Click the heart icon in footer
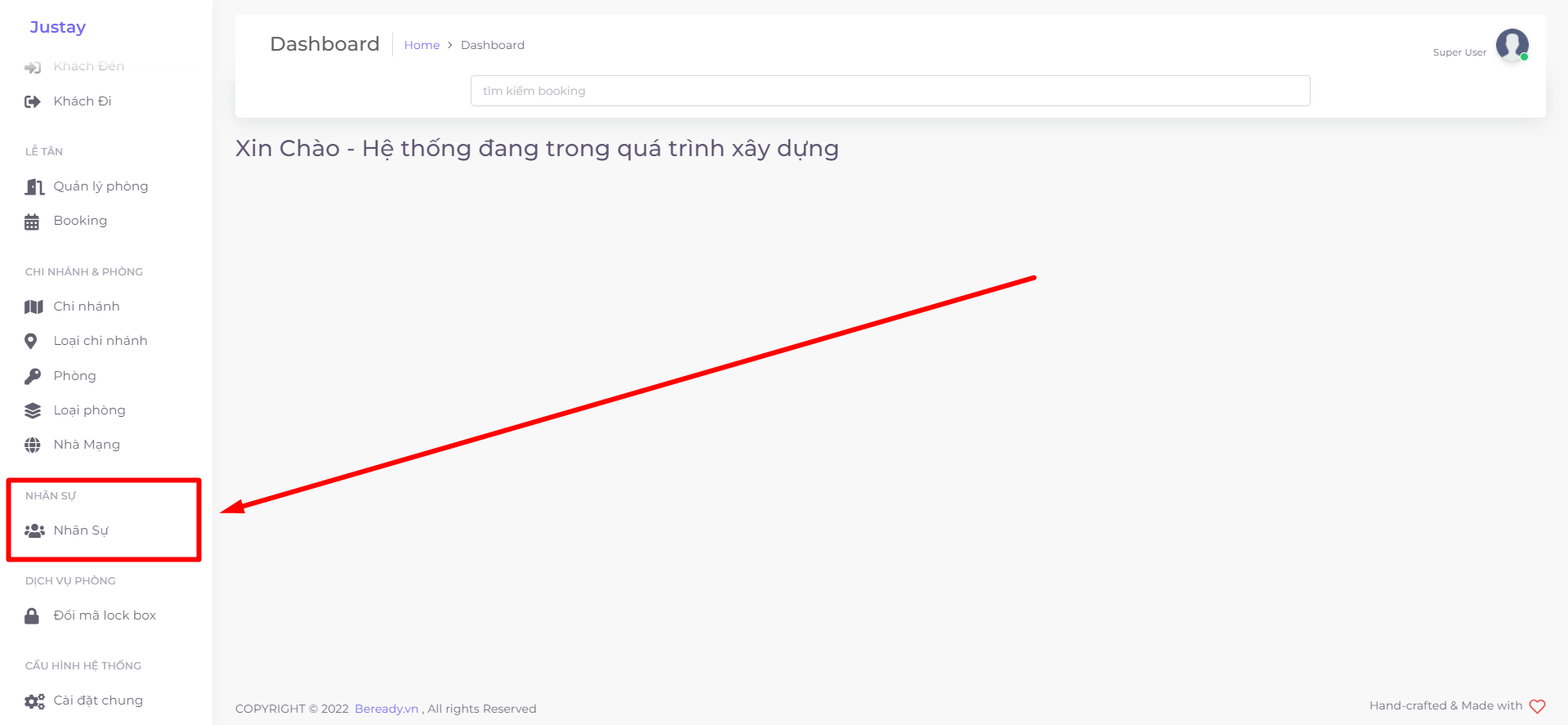 [1537, 706]
